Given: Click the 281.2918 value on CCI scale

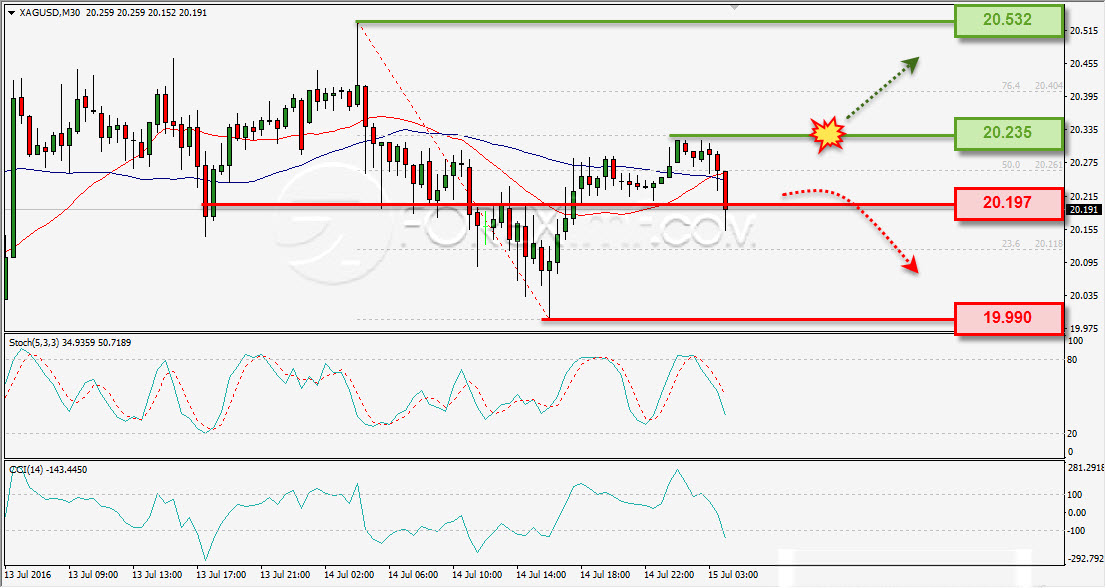Looking at the screenshot, I should [x=1086, y=468].
